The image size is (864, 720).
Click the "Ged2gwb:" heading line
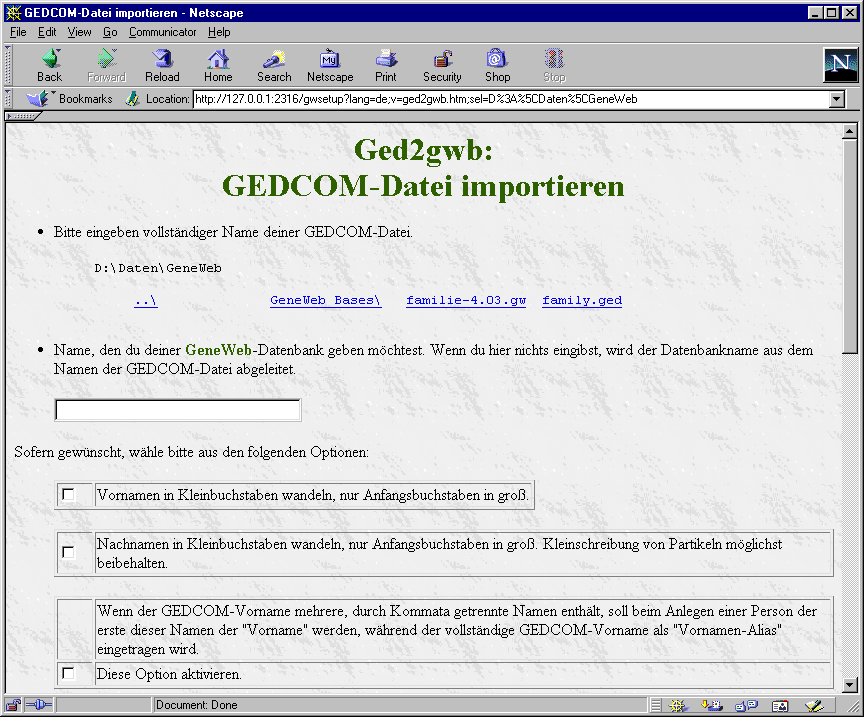click(423, 150)
